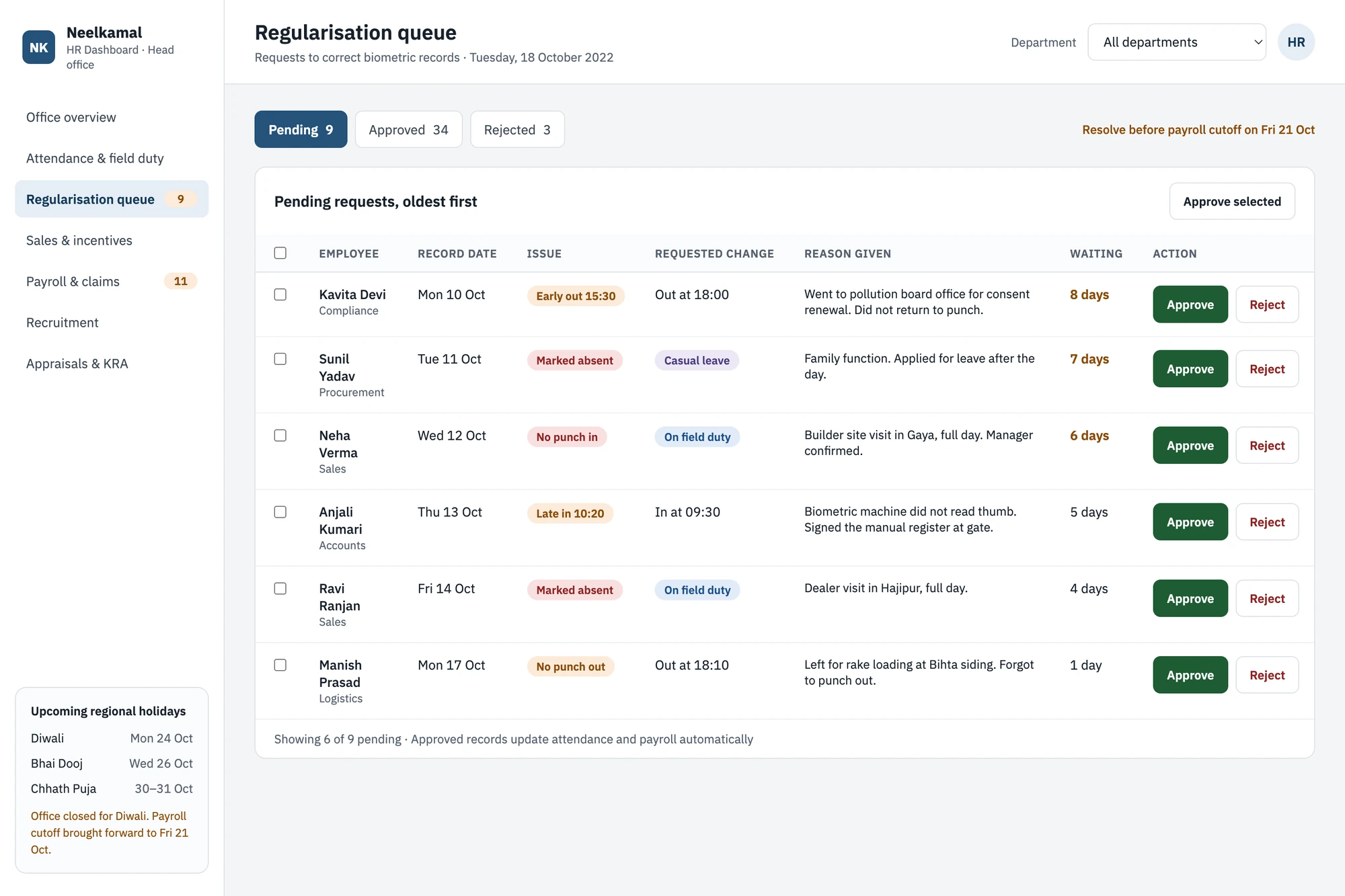Check Ravi Ranjan's row checkbox

click(x=280, y=589)
